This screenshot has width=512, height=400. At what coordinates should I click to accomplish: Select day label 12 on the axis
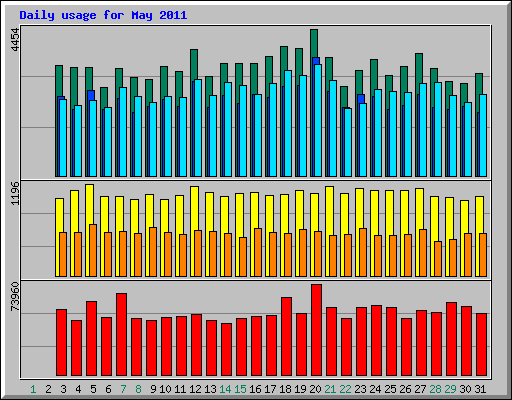(195, 389)
